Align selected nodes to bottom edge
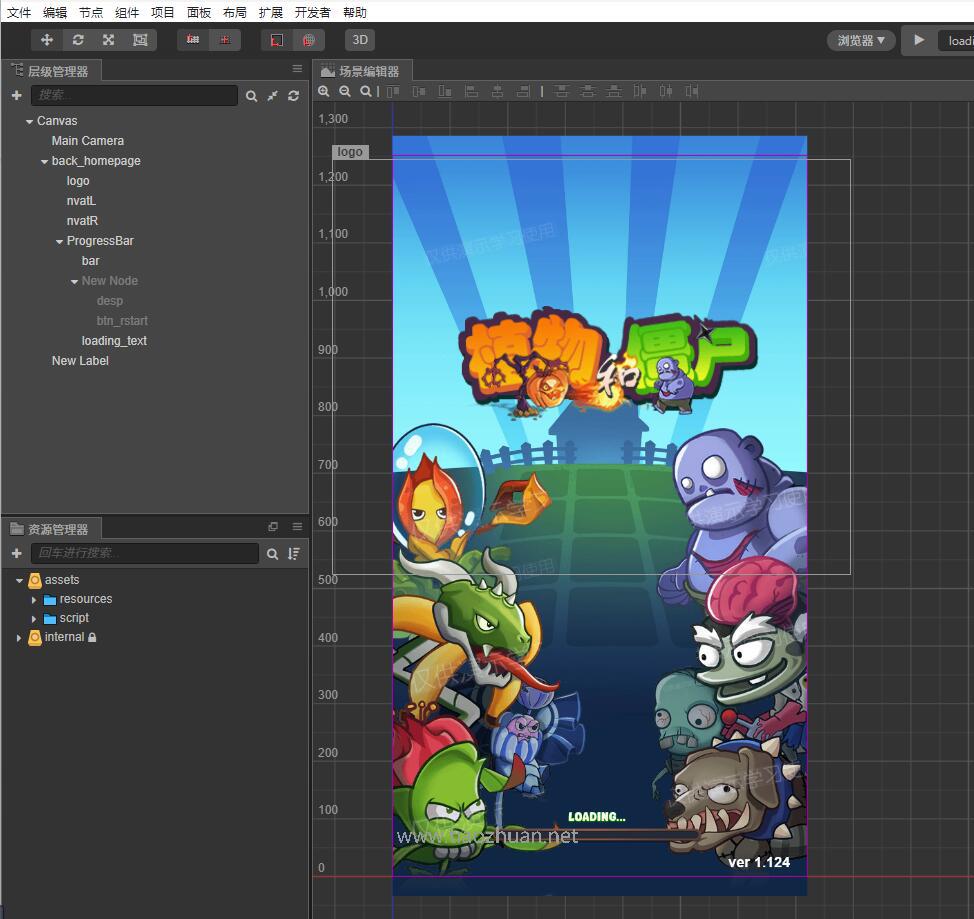Viewport: 974px width, 919px height. point(445,92)
